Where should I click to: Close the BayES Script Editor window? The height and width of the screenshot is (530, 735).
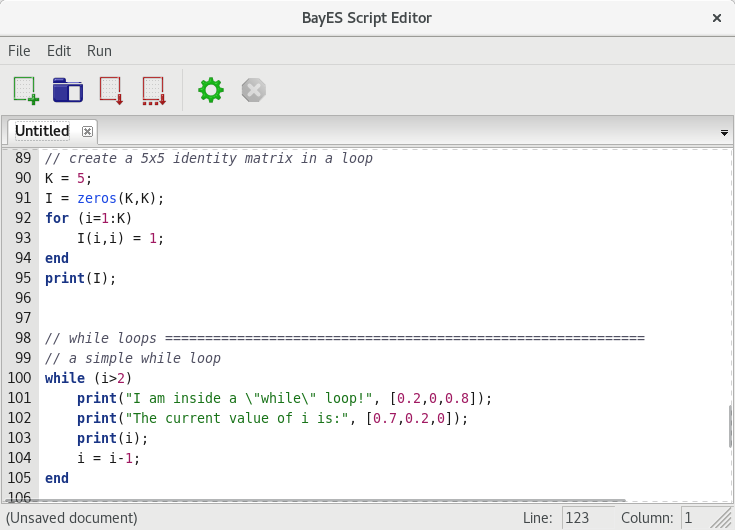(x=717, y=18)
